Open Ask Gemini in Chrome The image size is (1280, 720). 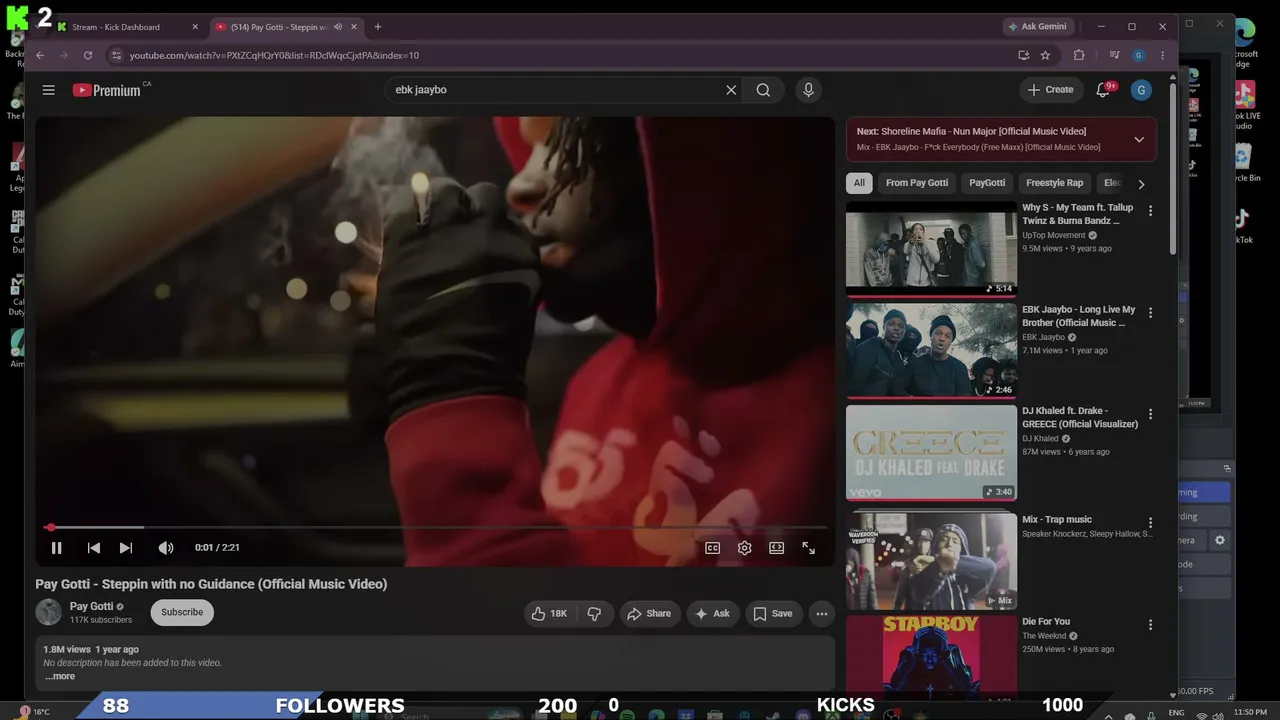[1037, 26]
